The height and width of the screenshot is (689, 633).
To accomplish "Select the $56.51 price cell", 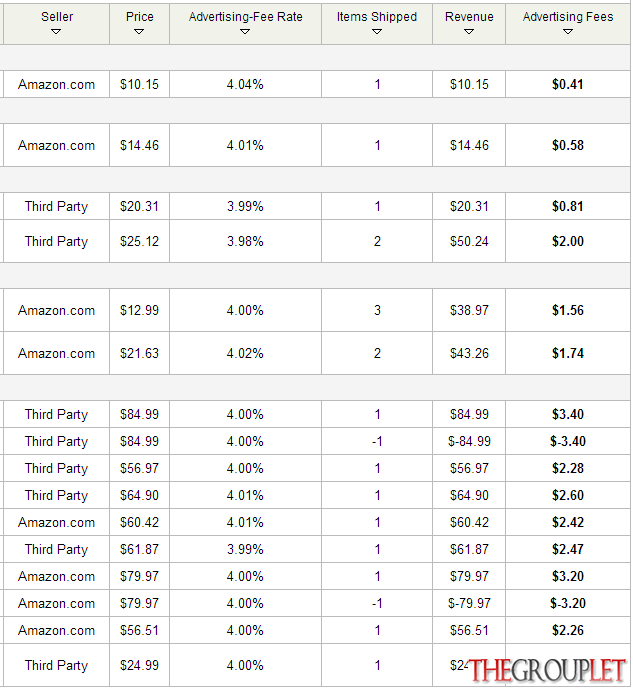I will point(139,630).
